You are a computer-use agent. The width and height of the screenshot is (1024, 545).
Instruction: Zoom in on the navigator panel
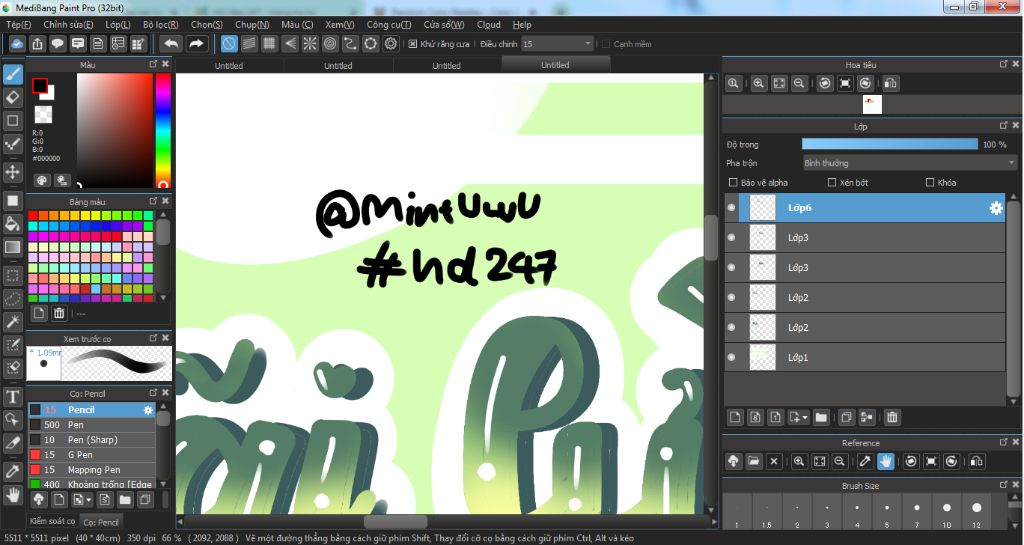click(758, 84)
